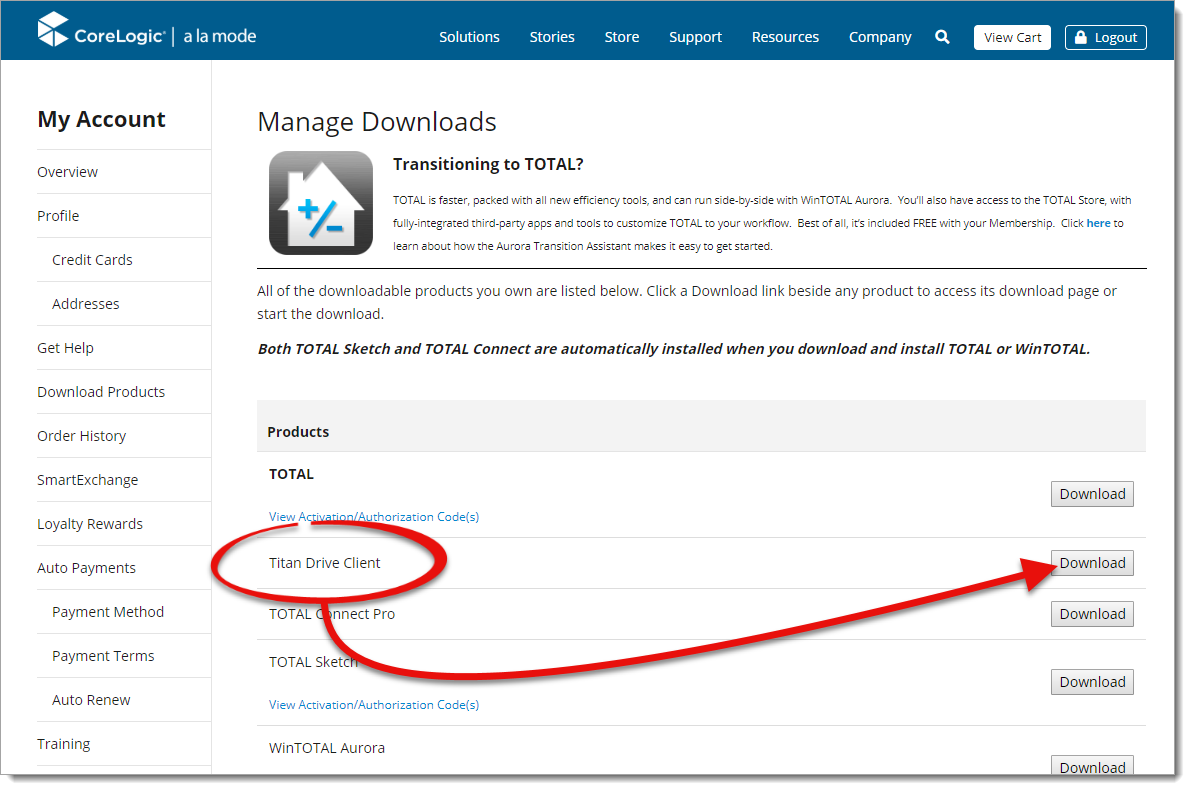Go to the Store menu item
Screen dimensions: 1190x790
coord(621,37)
